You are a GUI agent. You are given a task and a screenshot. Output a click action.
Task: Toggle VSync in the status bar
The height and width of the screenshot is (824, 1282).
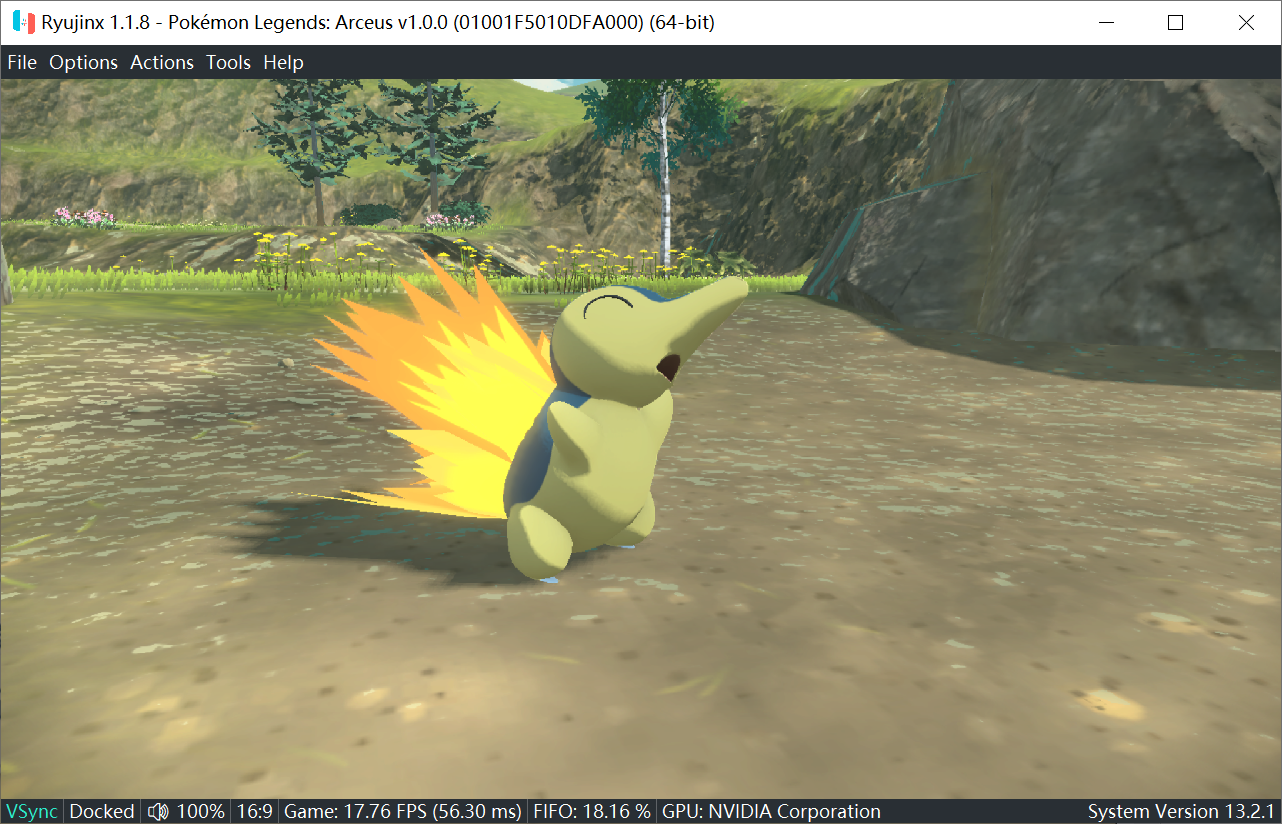pyautogui.click(x=32, y=811)
